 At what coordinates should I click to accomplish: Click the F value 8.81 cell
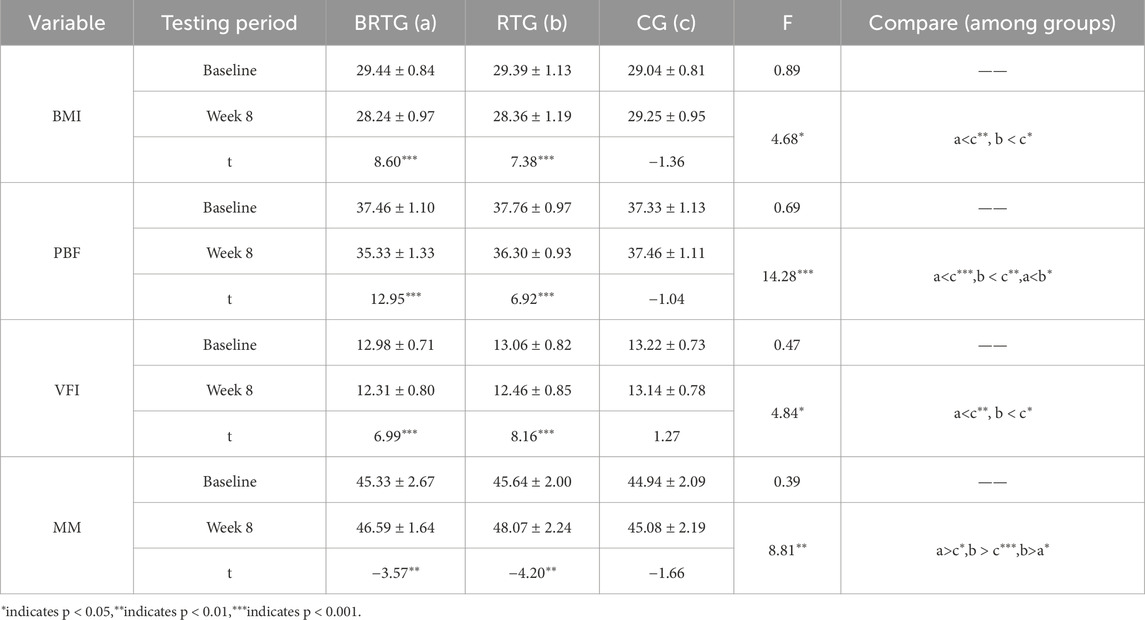[x=787, y=551]
